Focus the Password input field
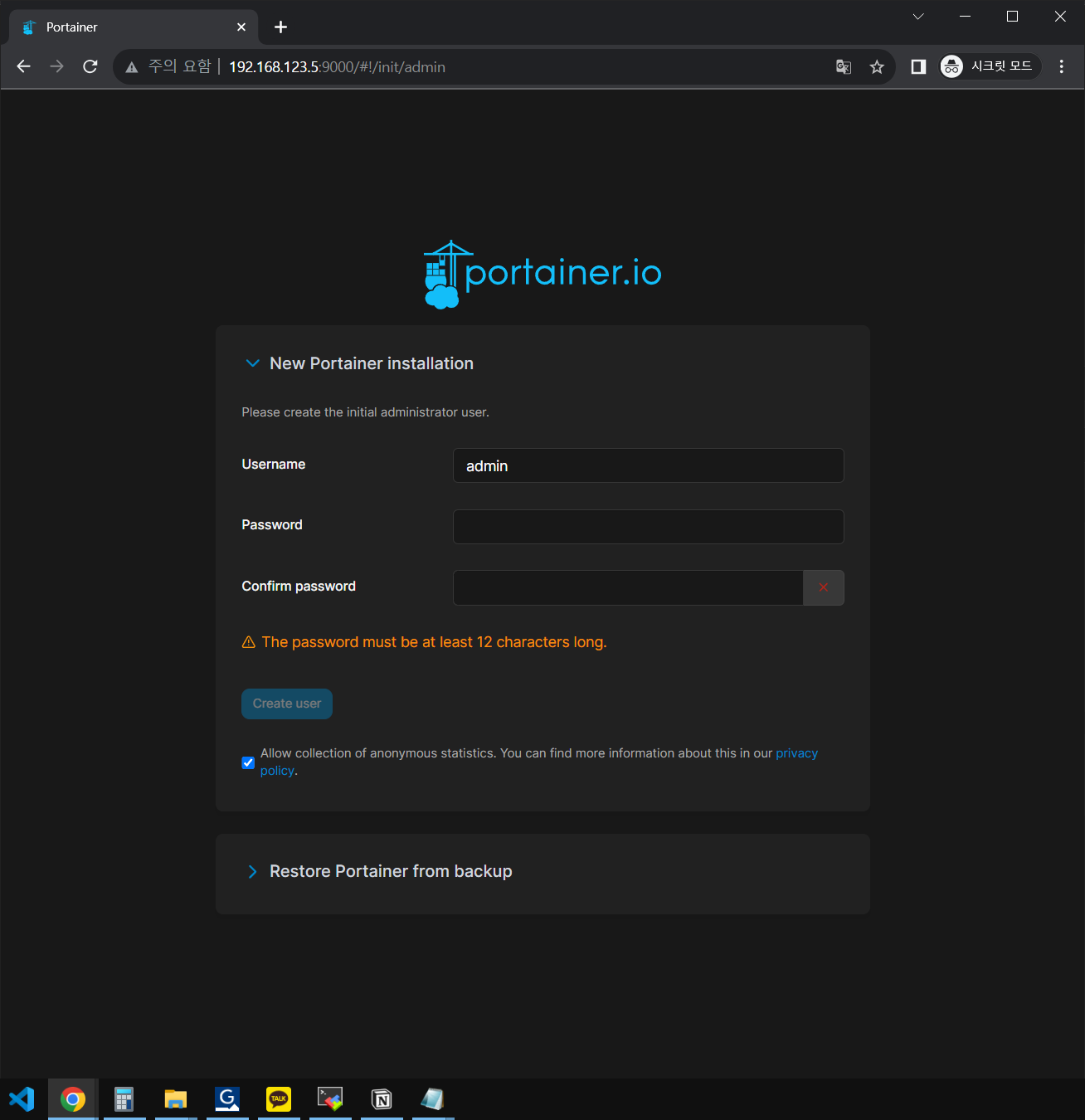 [x=648, y=527]
